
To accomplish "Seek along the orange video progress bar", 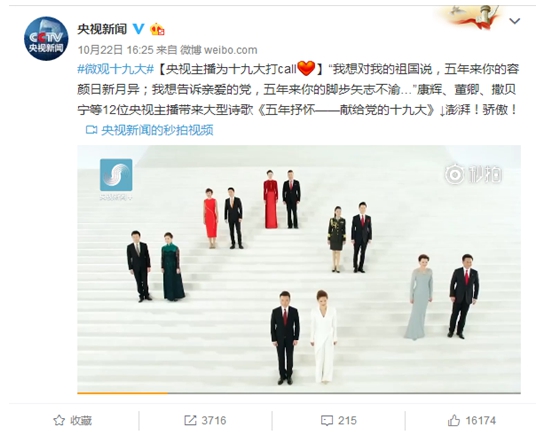I will click(299, 393).
